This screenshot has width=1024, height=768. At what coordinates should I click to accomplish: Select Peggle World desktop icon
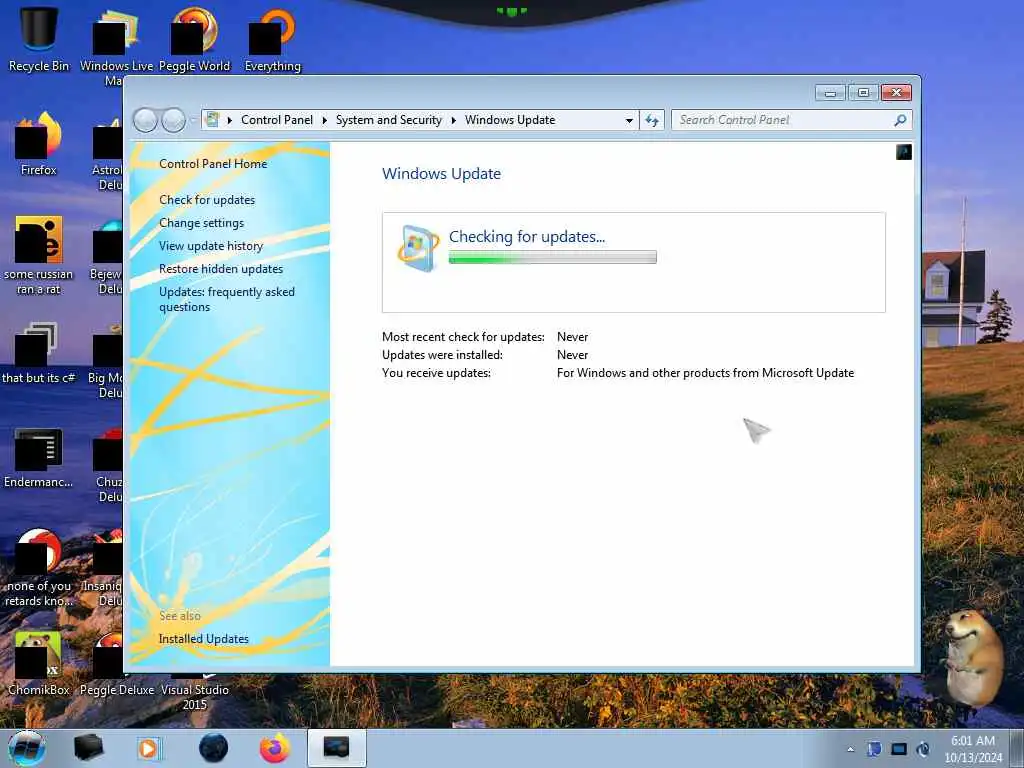click(x=195, y=39)
